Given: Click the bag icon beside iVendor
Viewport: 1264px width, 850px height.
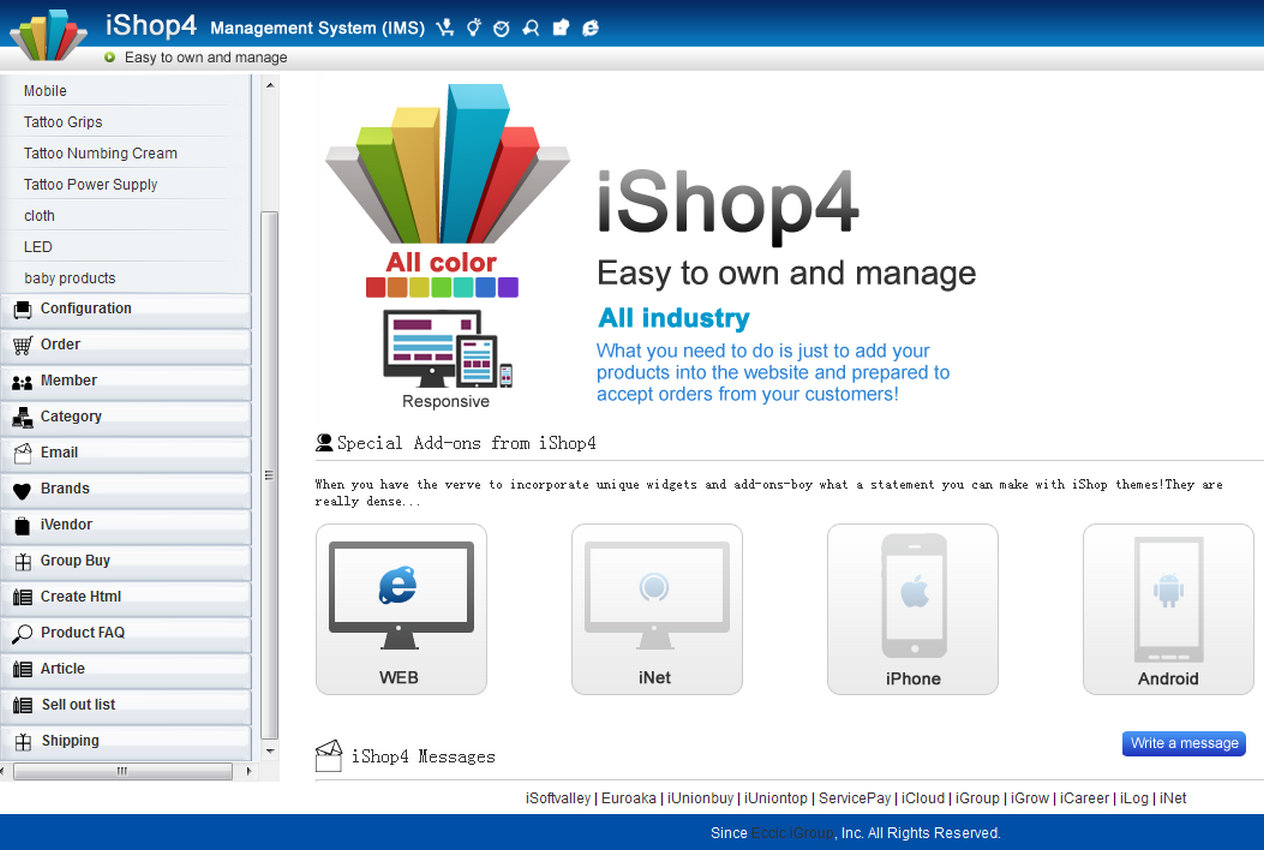Looking at the screenshot, I should pyautogui.click(x=22, y=526).
